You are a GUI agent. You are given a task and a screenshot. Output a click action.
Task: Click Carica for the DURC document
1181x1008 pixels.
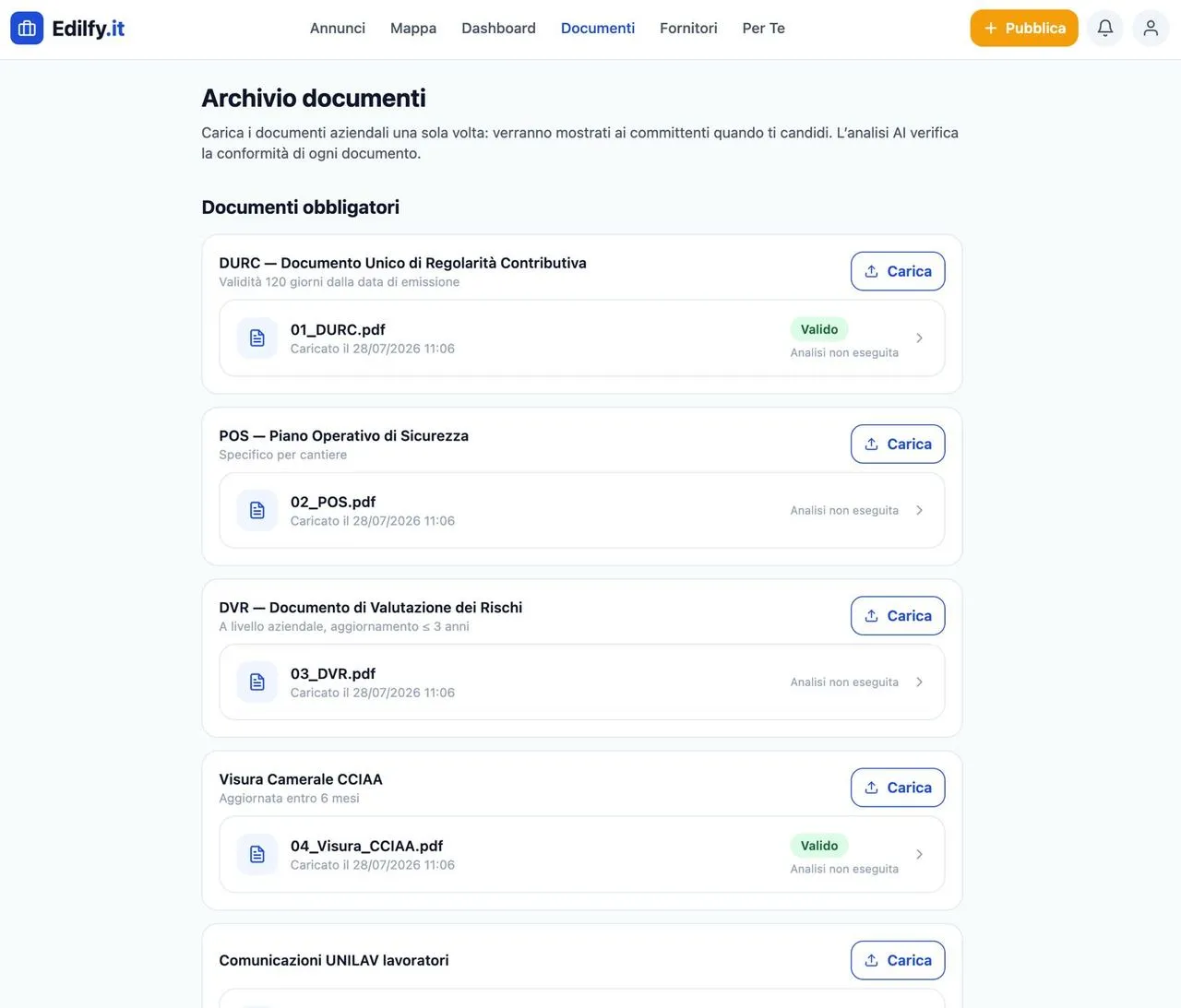click(898, 271)
